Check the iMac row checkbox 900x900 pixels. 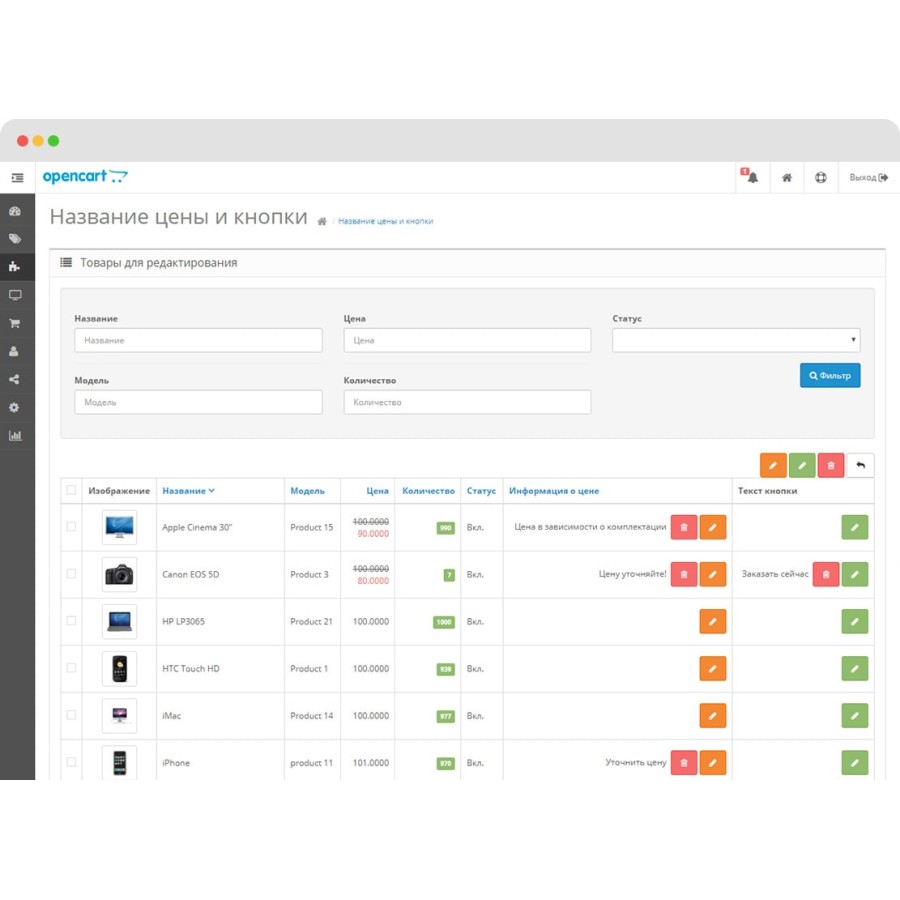pyautogui.click(x=71, y=715)
